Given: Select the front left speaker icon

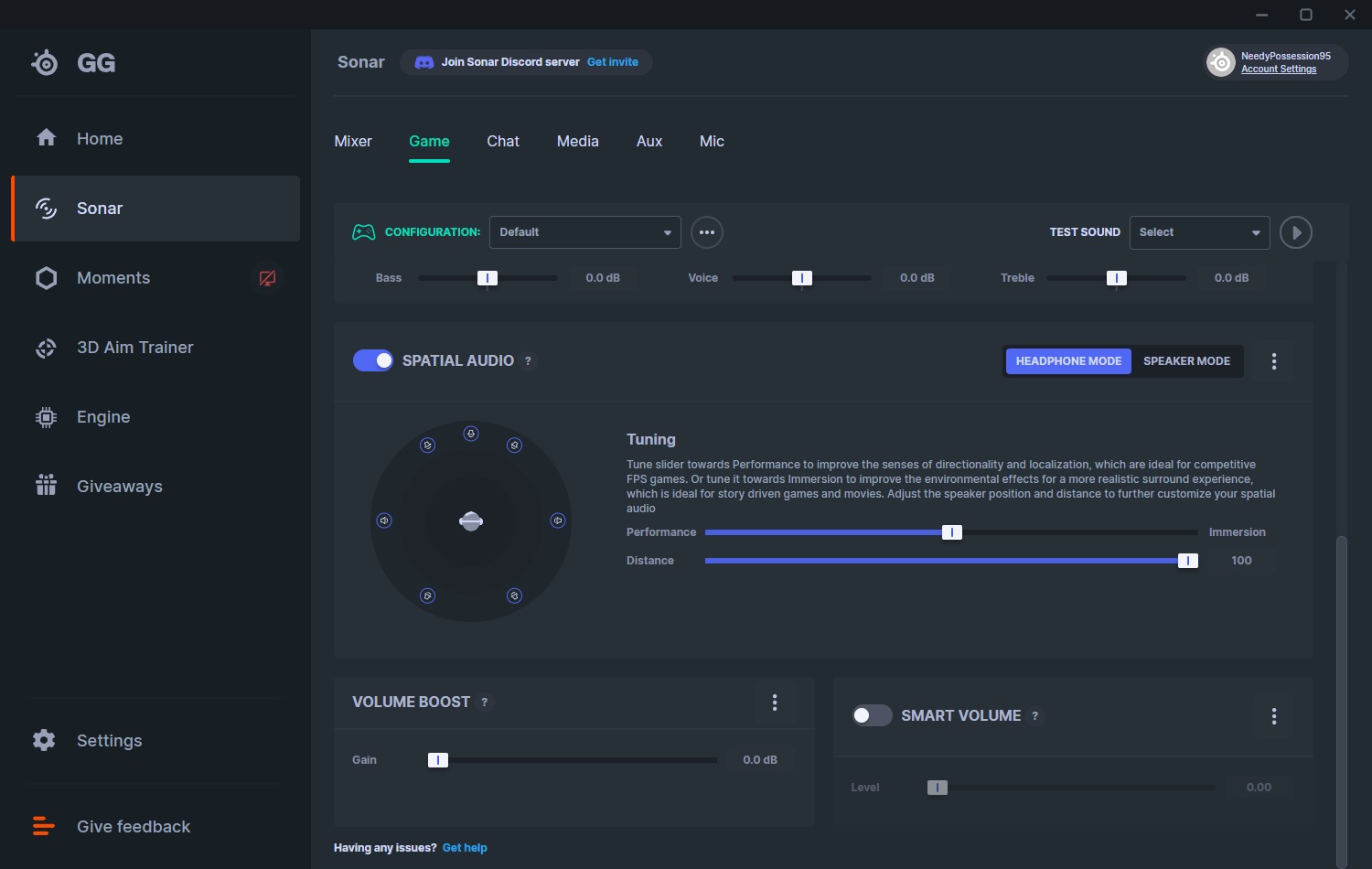Looking at the screenshot, I should click(x=427, y=445).
